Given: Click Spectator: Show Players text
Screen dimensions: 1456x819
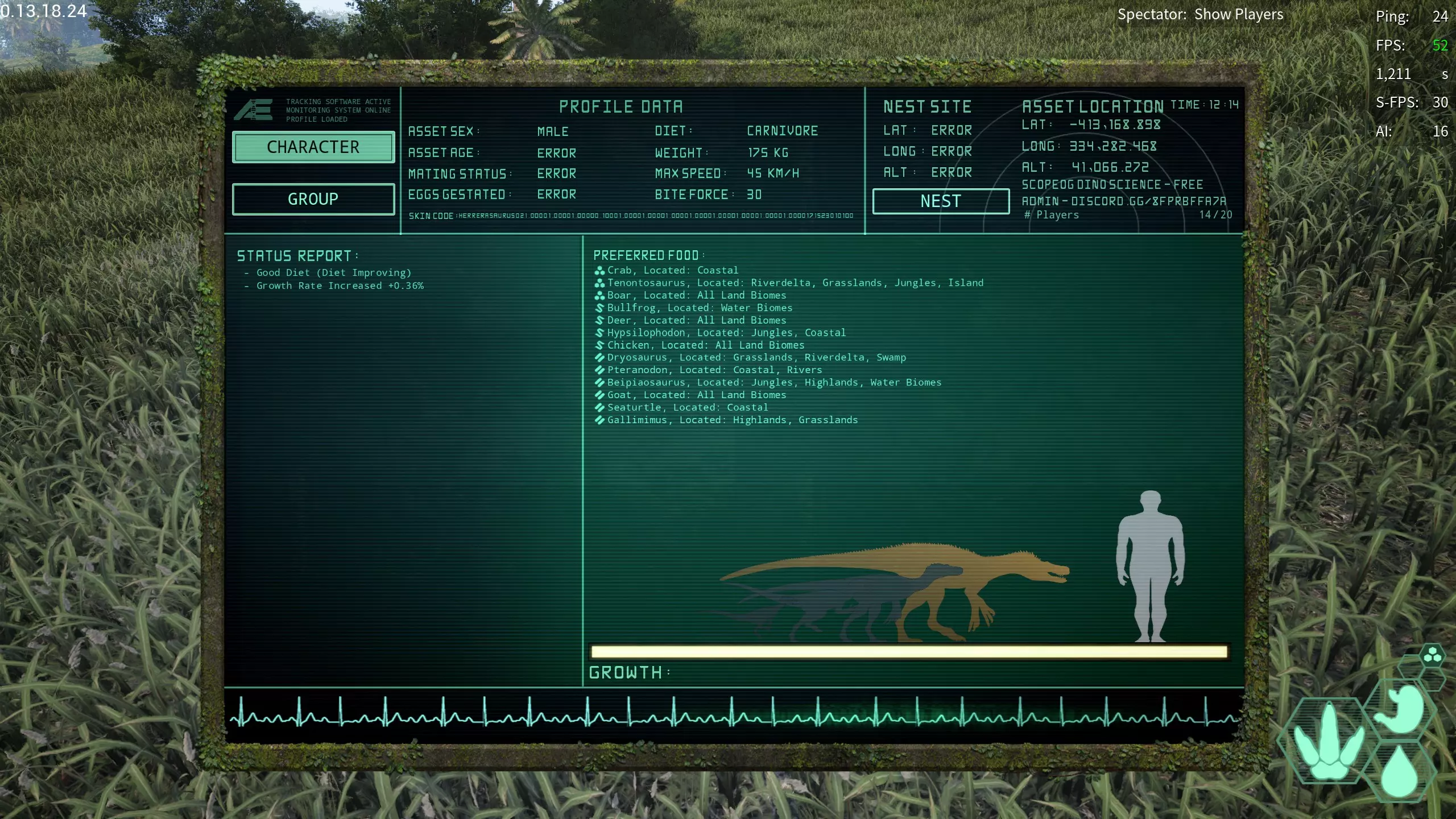Looking at the screenshot, I should point(1200,15).
